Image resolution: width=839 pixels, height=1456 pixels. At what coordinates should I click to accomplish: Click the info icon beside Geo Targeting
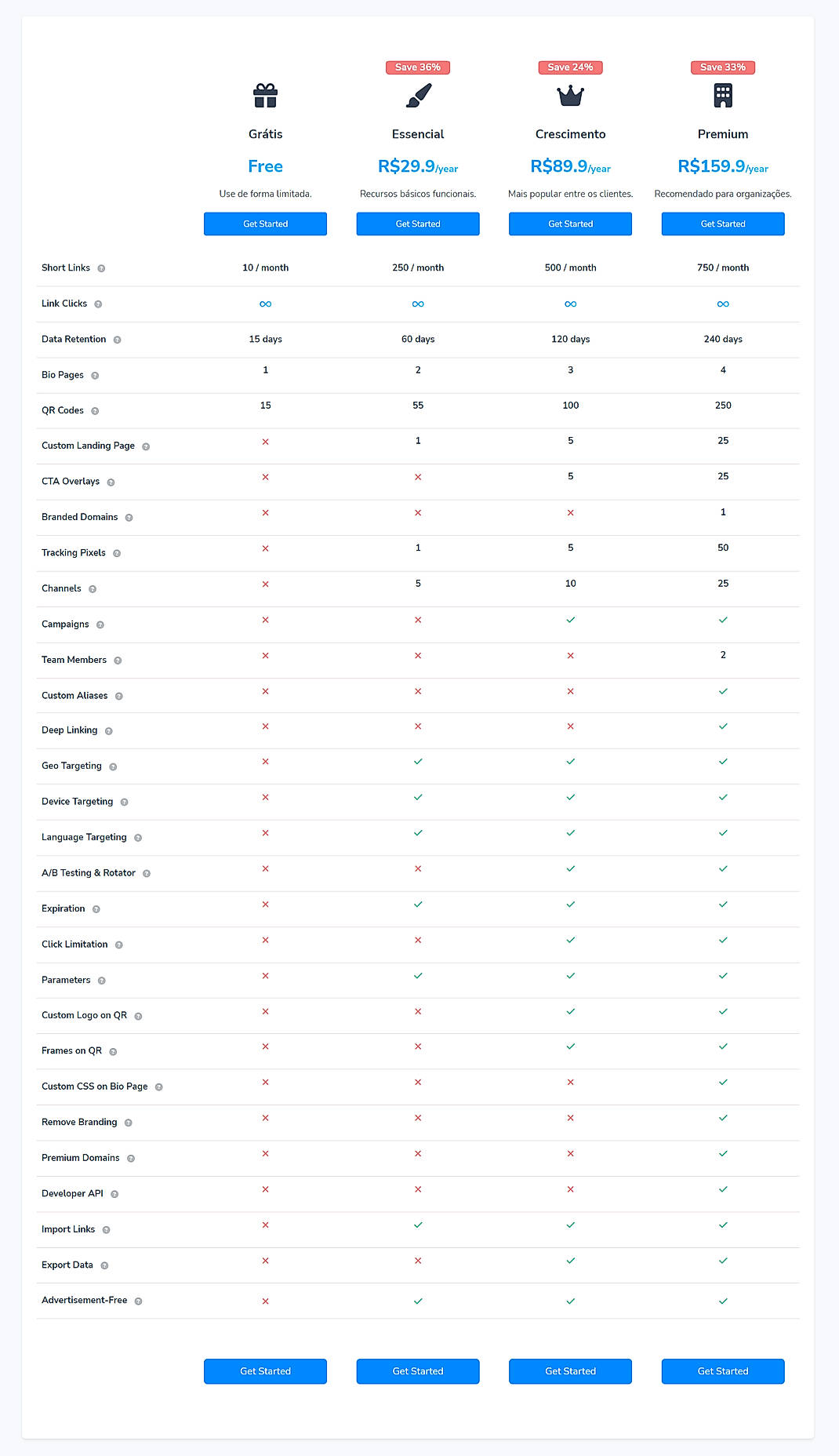(112, 766)
